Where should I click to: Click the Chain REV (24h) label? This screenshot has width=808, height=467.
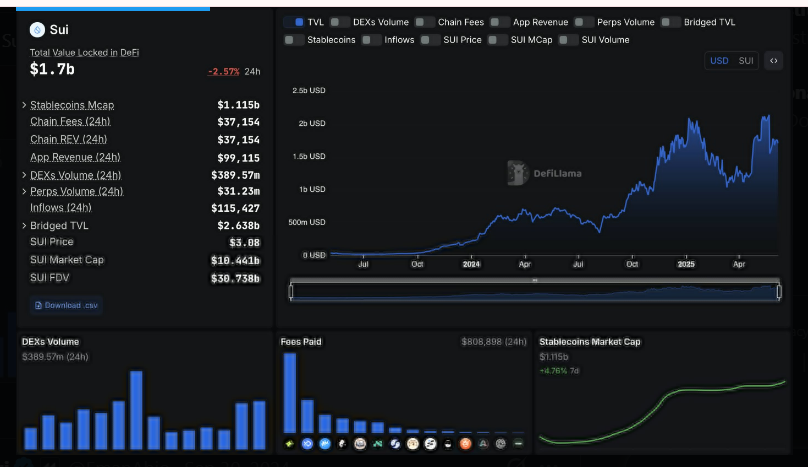pyautogui.click(x=69, y=139)
